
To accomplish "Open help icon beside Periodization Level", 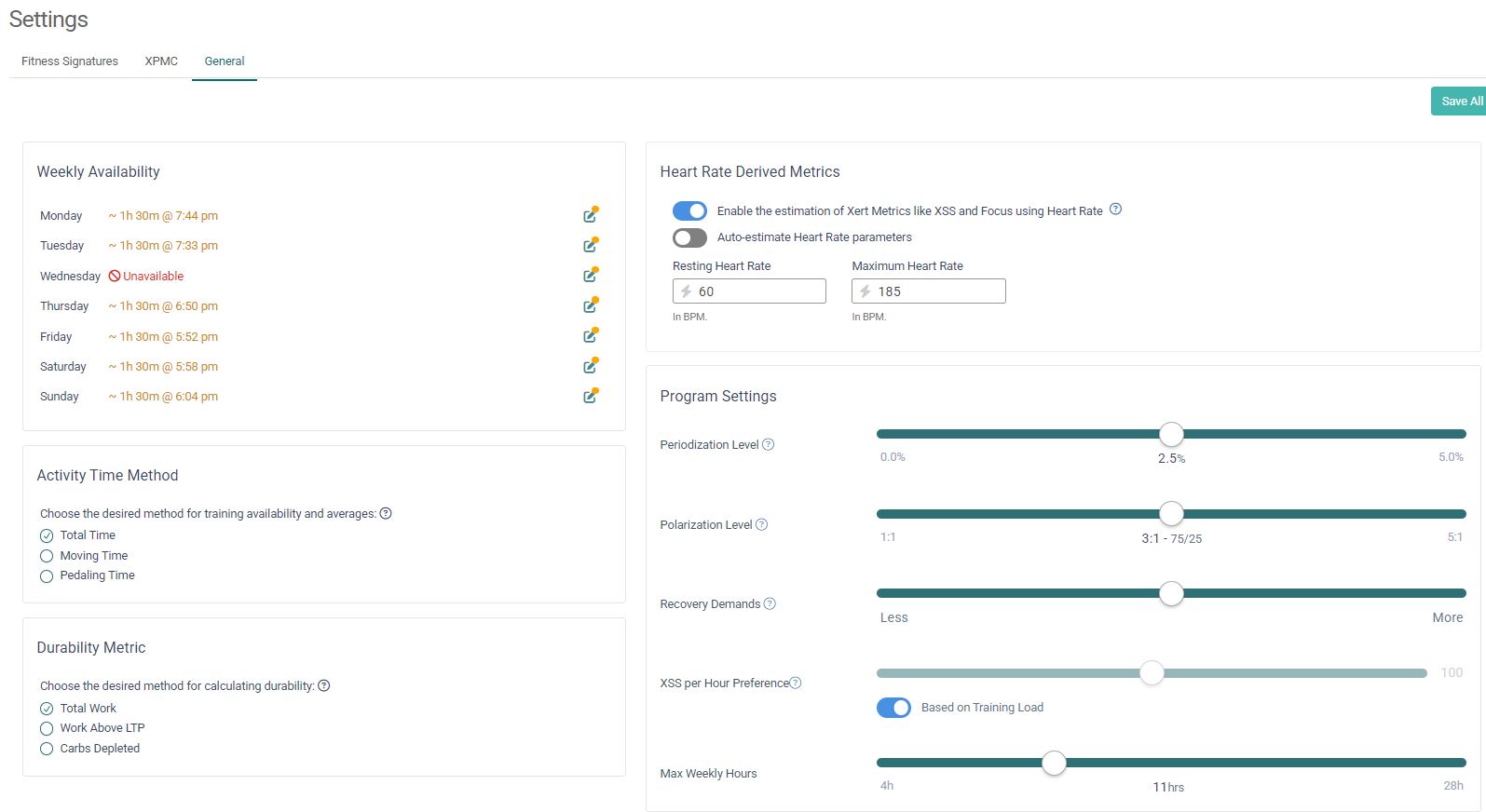I will coord(769,445).
